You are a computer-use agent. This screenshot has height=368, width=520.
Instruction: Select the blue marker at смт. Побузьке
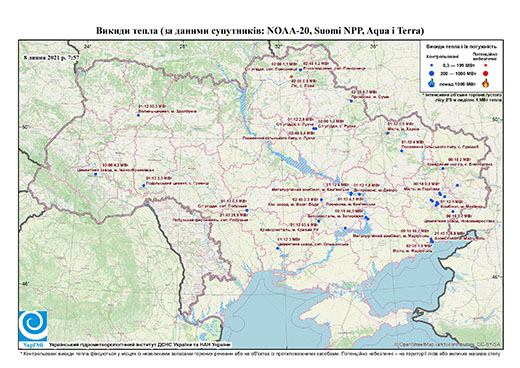tap(247, 210)
